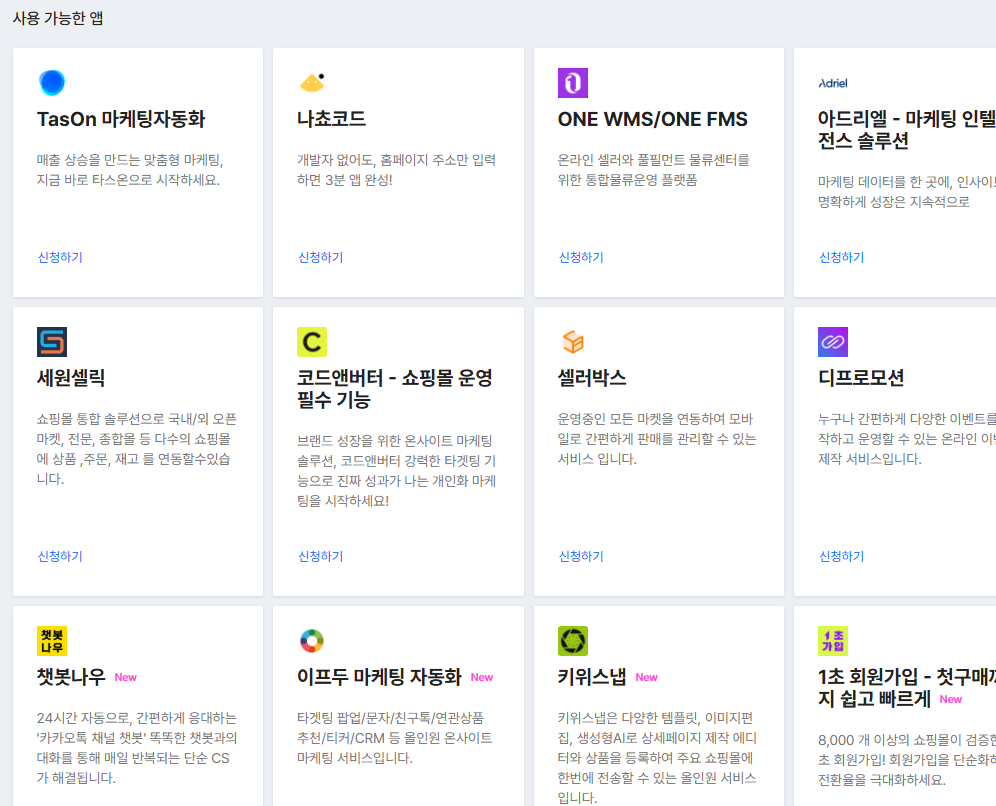The width and height of the screenshot is (996, 806).
Task: Apply for ONE WMS/ONE FMS via 신청하기
Action: click(581, 257)
